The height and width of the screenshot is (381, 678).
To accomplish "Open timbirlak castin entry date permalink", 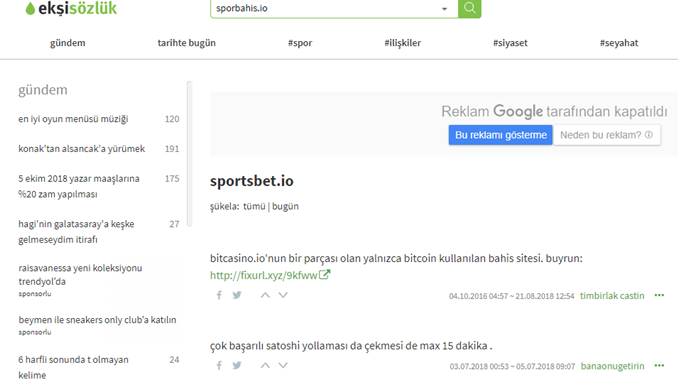I will pos(512,296).
